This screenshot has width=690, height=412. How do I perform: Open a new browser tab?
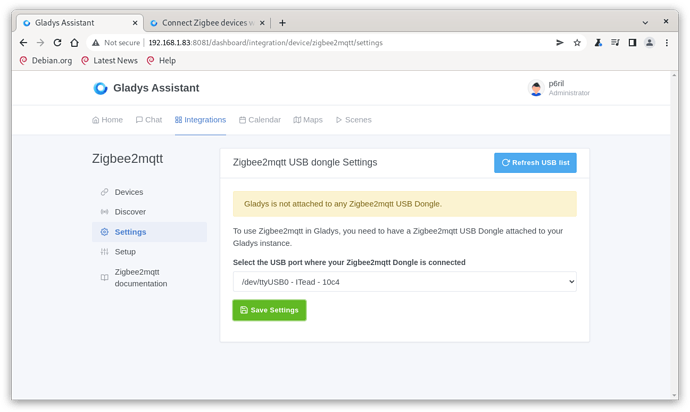[283, 23]
